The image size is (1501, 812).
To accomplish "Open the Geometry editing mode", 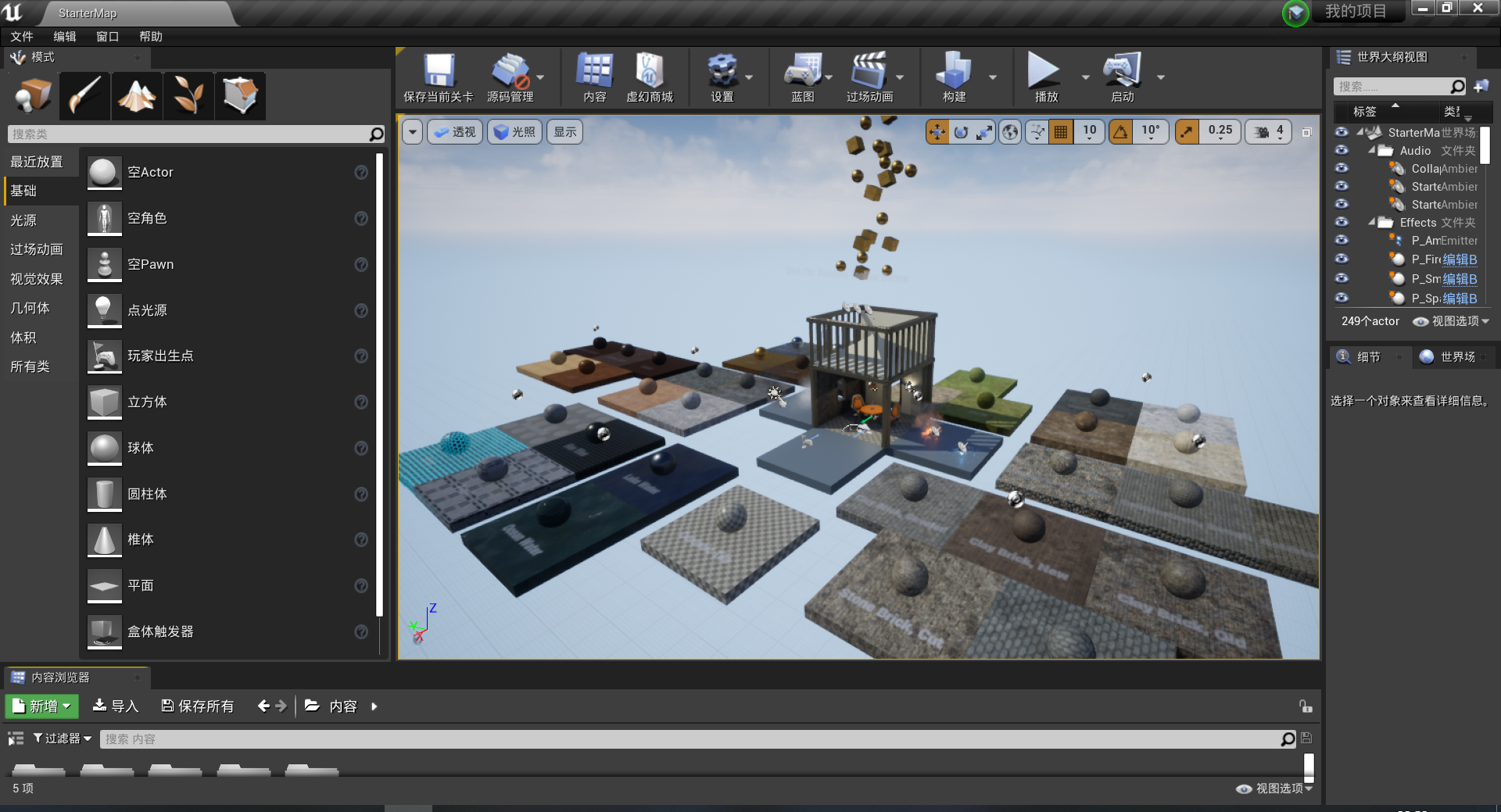I will tap(240, 95).
